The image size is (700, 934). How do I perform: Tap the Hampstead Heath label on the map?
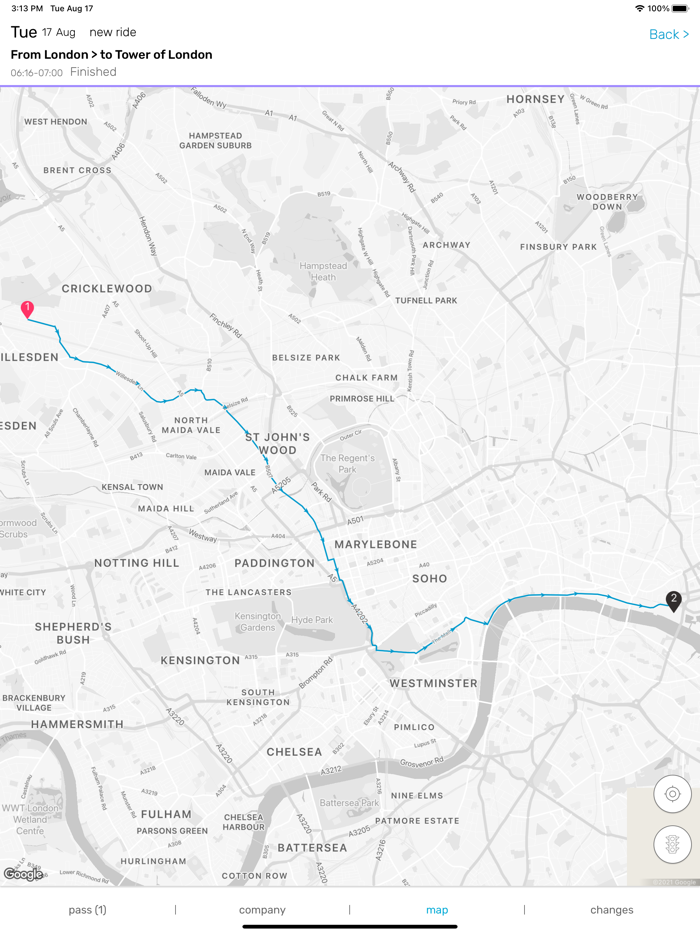pyautogui.click(x=323, y=271)
